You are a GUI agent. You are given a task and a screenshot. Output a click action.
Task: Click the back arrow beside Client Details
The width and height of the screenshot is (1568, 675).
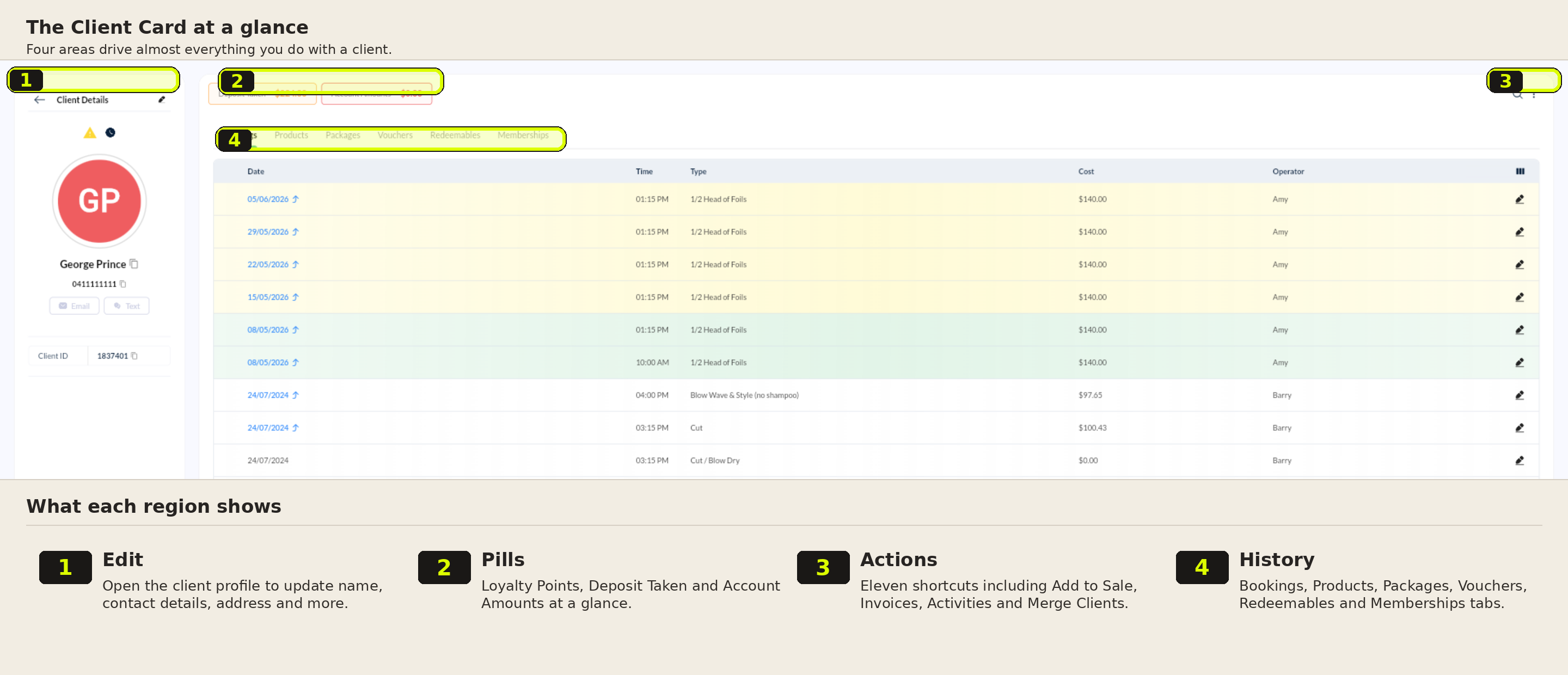pyautogui.click(x=40, y=100)
